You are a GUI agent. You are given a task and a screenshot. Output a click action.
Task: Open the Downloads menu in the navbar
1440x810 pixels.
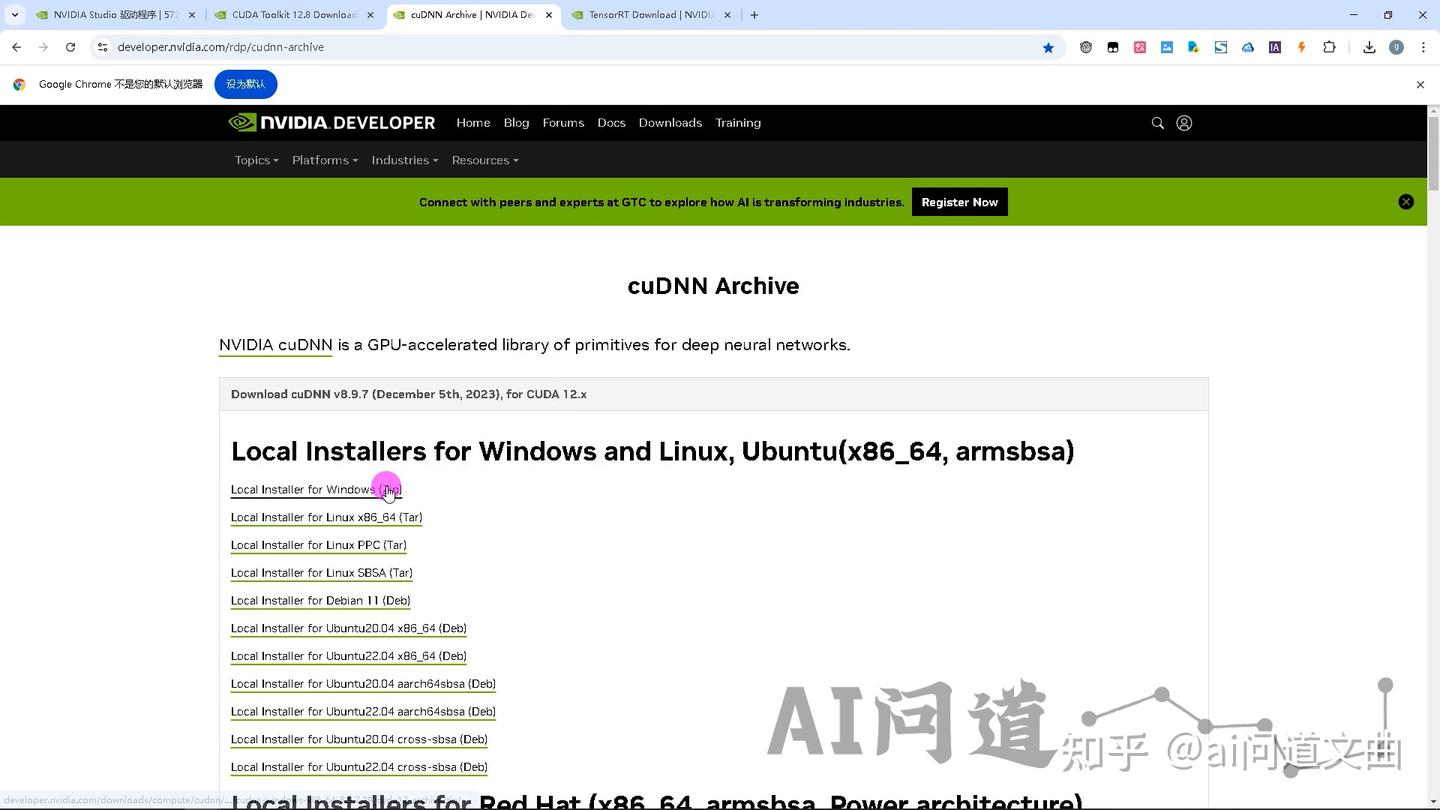670,122
